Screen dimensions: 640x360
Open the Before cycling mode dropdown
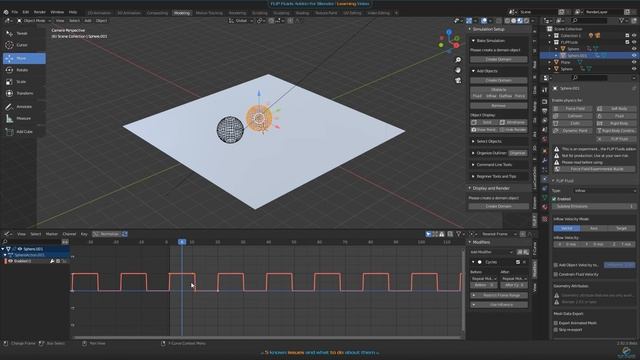(484, 279)
